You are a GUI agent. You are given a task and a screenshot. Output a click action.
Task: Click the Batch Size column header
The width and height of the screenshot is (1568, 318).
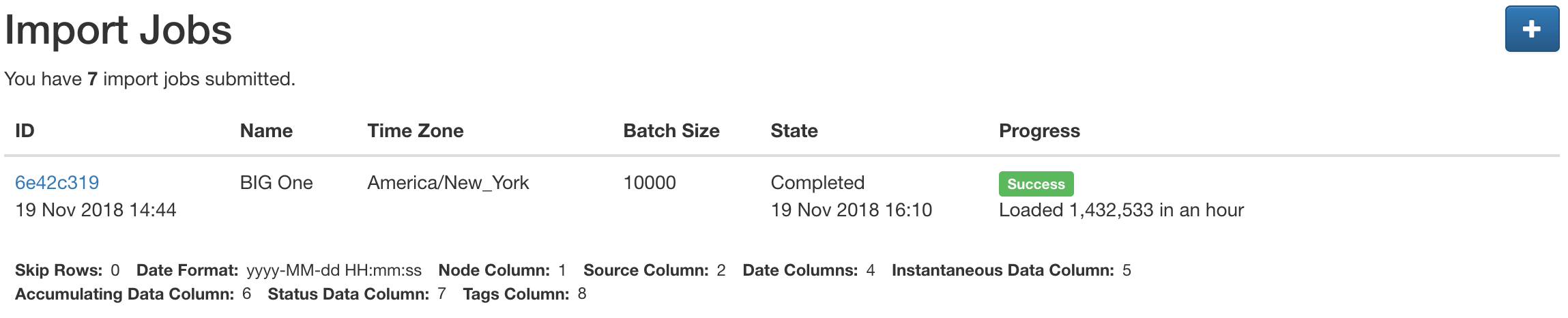click(671, 131)
